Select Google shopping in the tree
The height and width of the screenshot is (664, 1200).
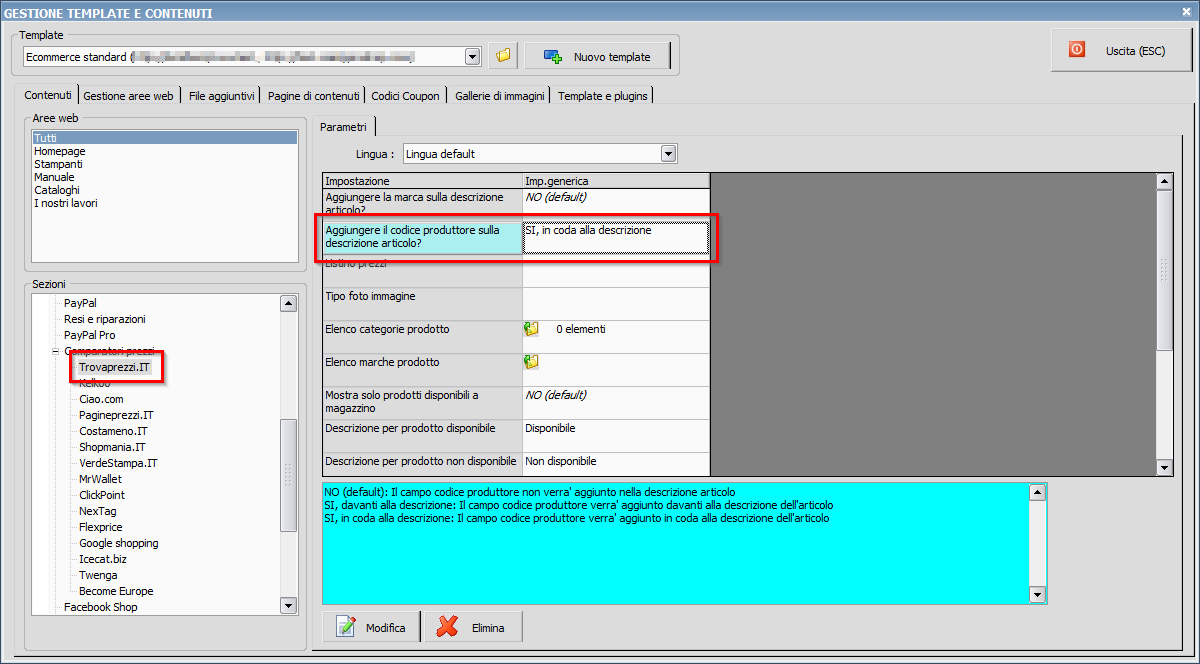[119, 543]
